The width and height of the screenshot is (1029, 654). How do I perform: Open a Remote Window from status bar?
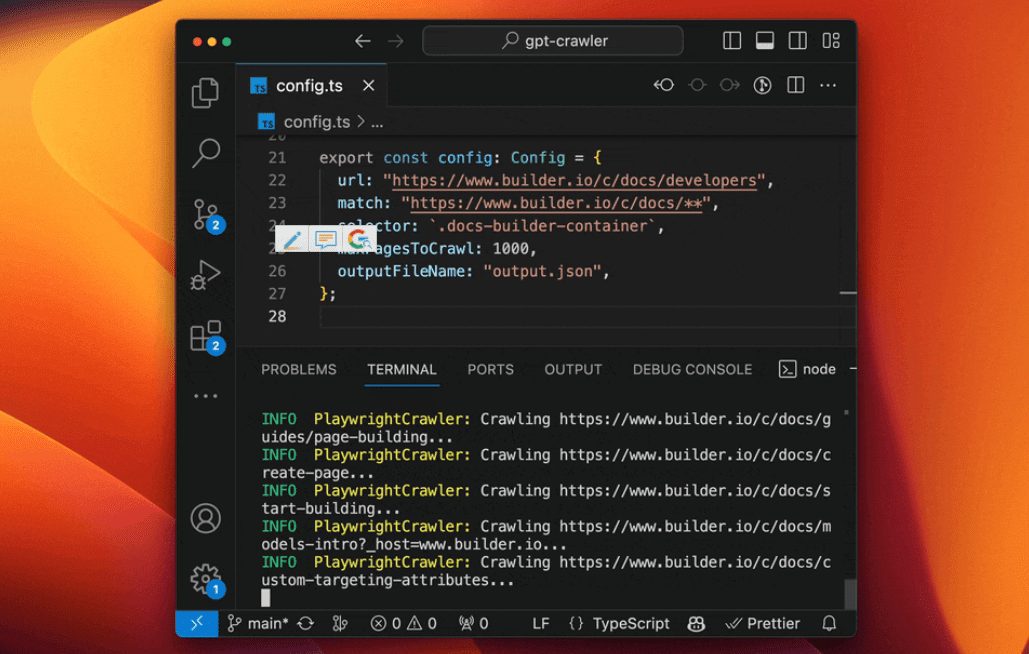coord(196,623)
